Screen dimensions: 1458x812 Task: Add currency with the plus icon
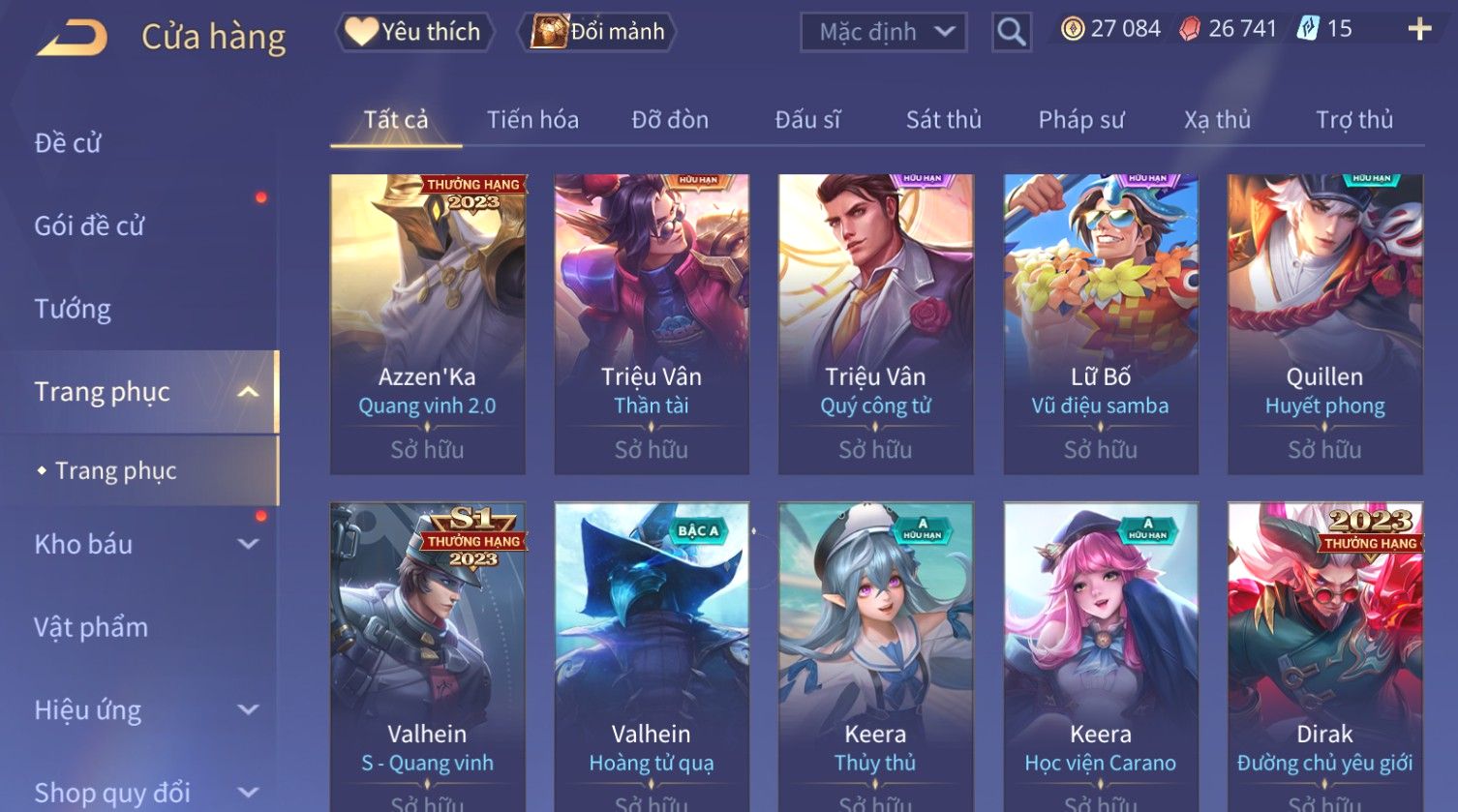tap(1419, 29)
